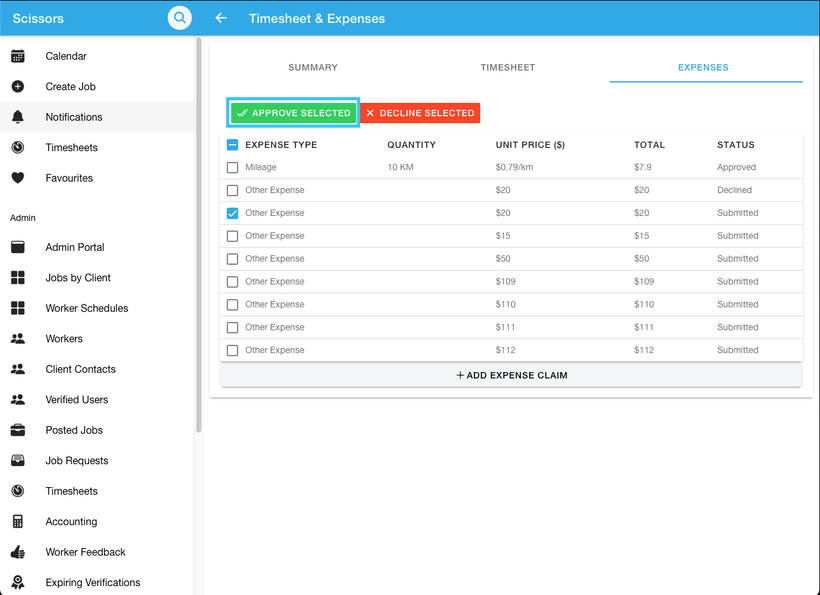This screenshot has height=595, width=820.
Task: Open the Admin Portal
Action: tap(73, 247)
